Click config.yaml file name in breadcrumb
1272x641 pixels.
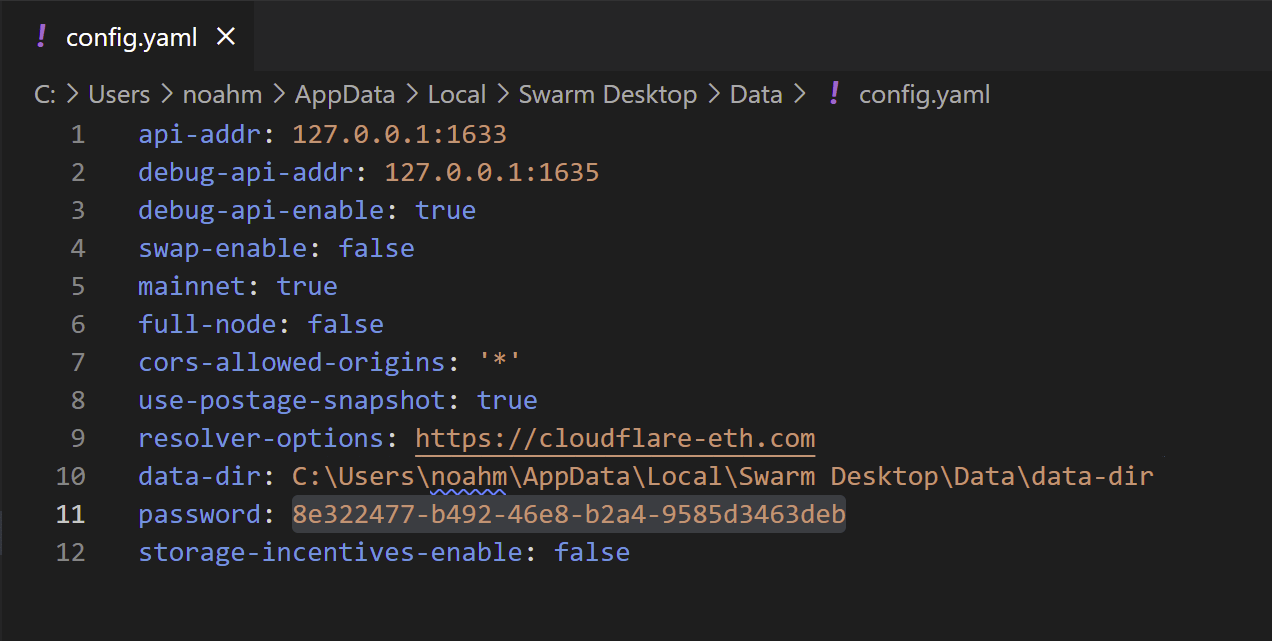coord(924,95)
